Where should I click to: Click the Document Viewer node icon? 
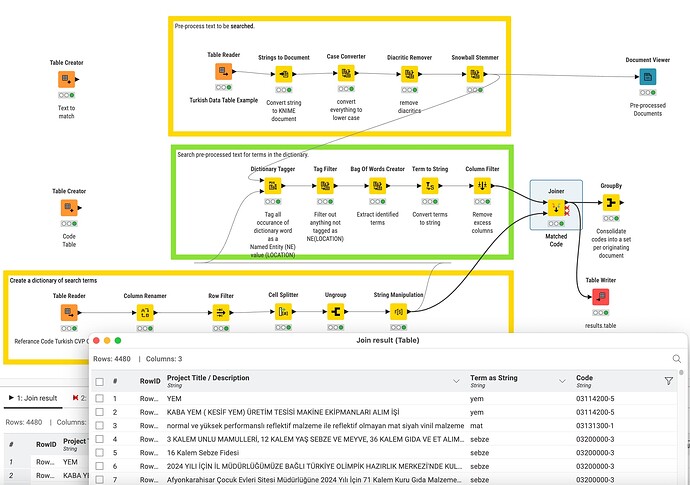647,76
